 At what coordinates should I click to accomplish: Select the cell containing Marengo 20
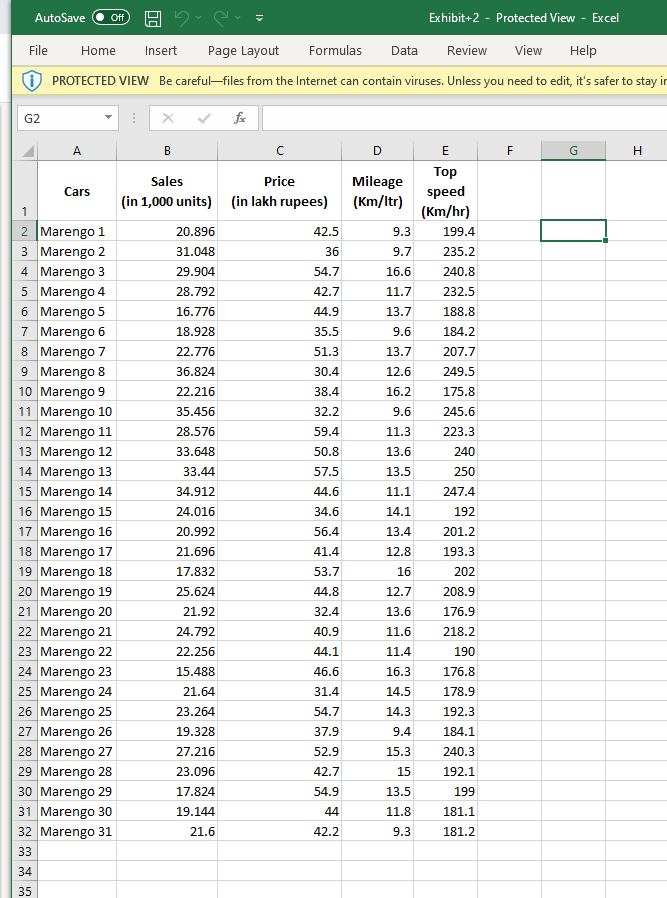[77, 612]
